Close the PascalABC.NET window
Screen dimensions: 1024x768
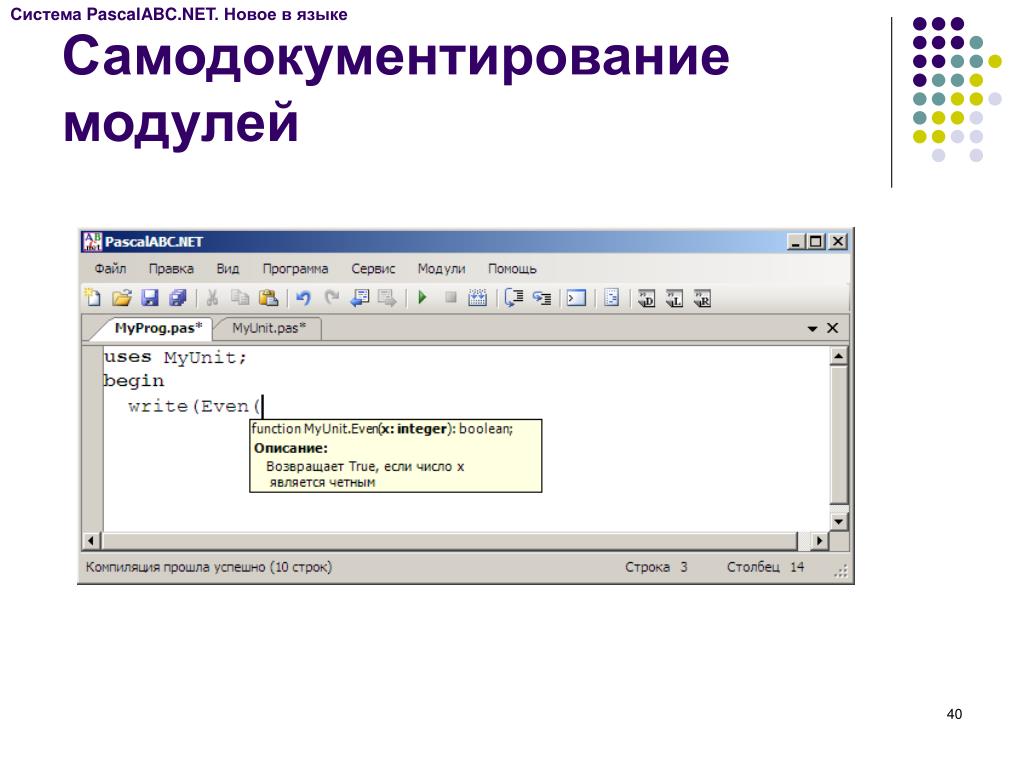838,242
